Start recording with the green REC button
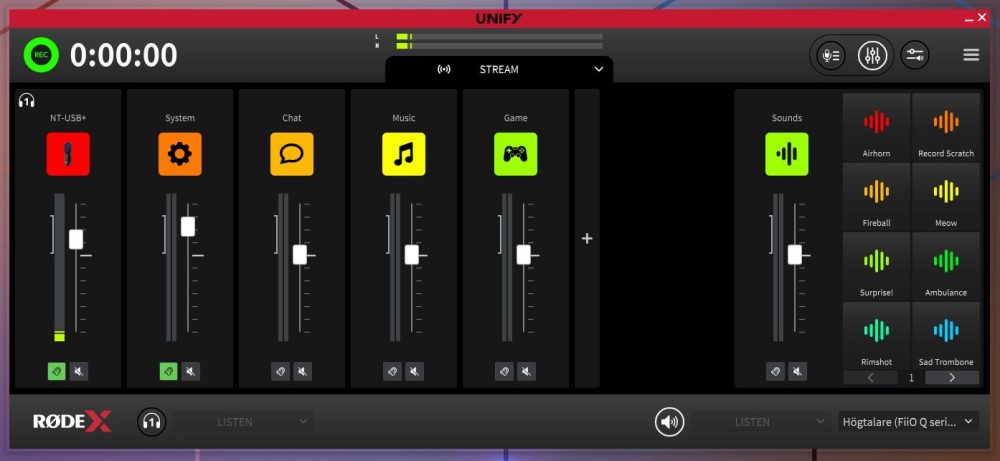Viewport: 1000px width, 461px height. pyautogui.click(x=41, y=55)
